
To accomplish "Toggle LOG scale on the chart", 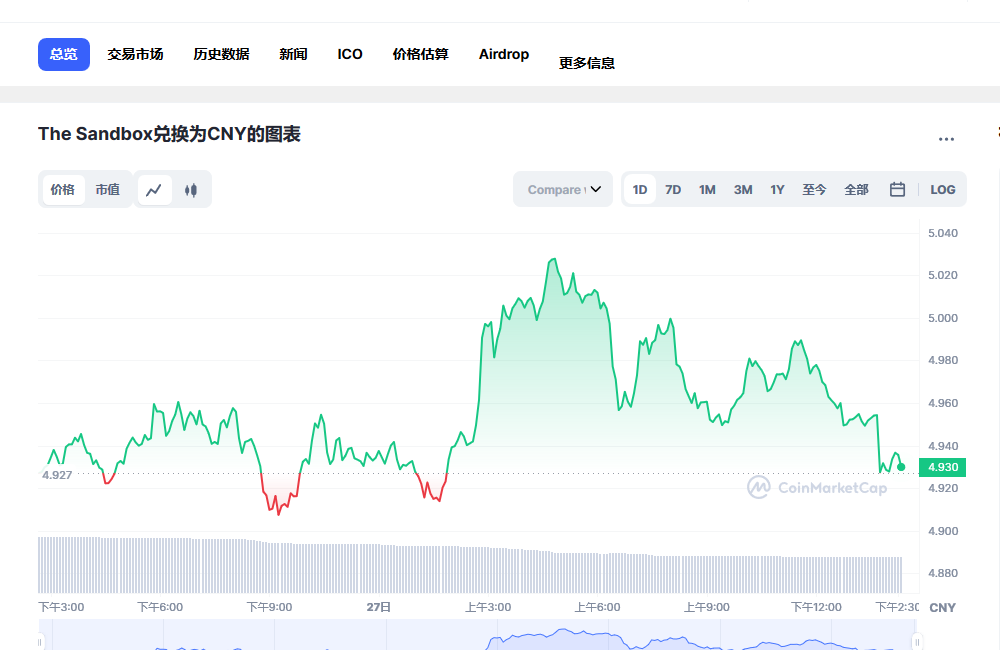I will 943,189.
